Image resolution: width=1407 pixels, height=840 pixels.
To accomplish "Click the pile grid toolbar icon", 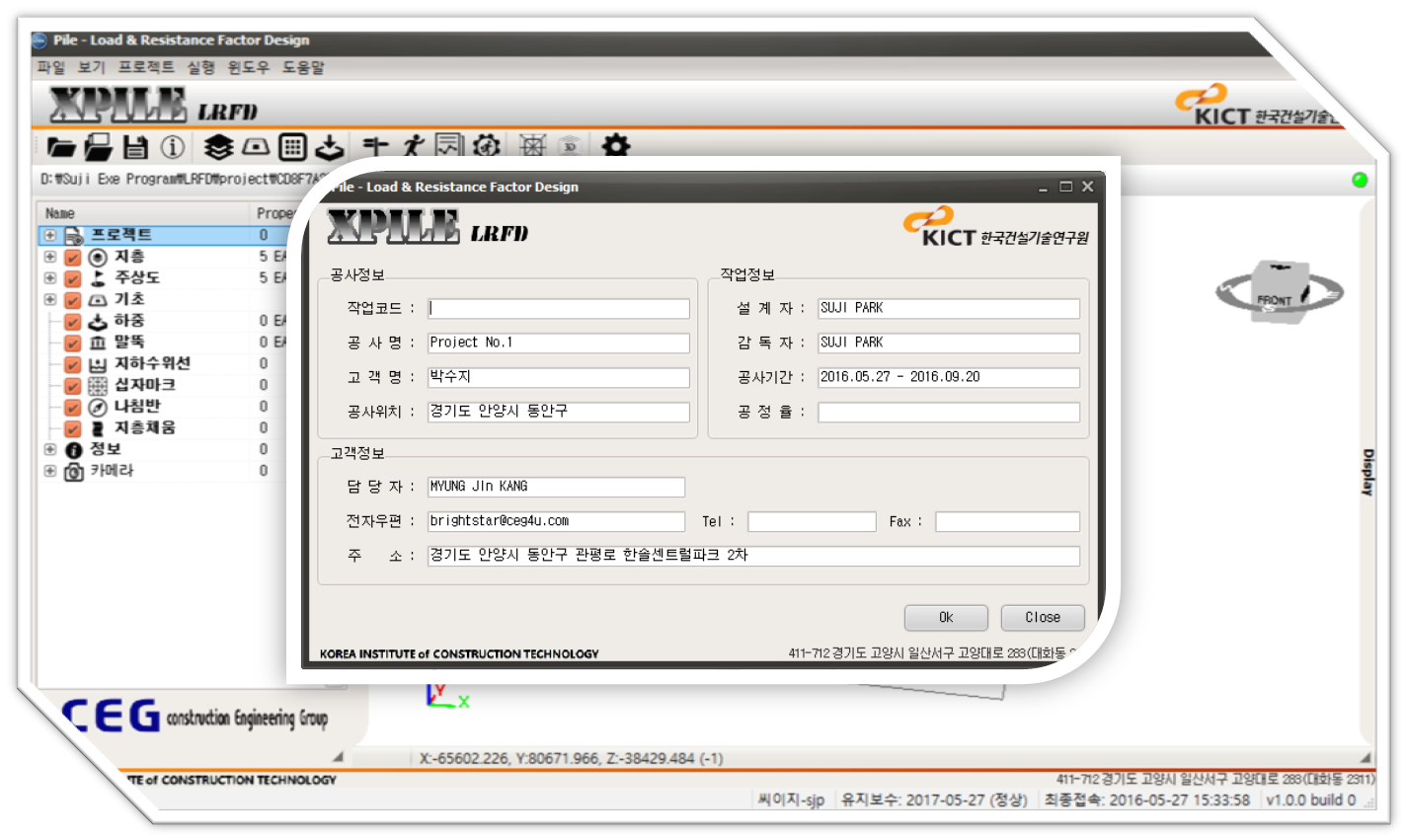I will pos(292,147).
